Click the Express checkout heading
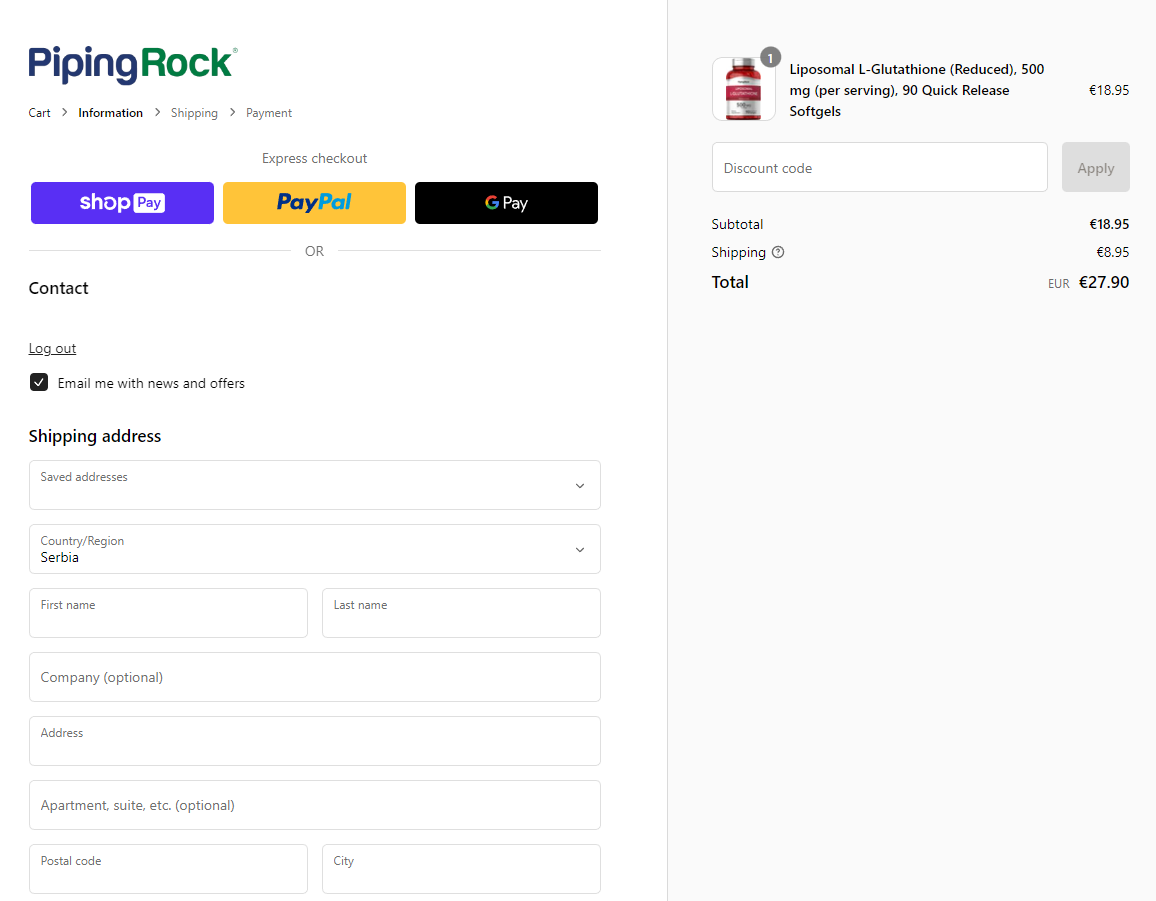The image size is (1156, 901). point(314,159)
